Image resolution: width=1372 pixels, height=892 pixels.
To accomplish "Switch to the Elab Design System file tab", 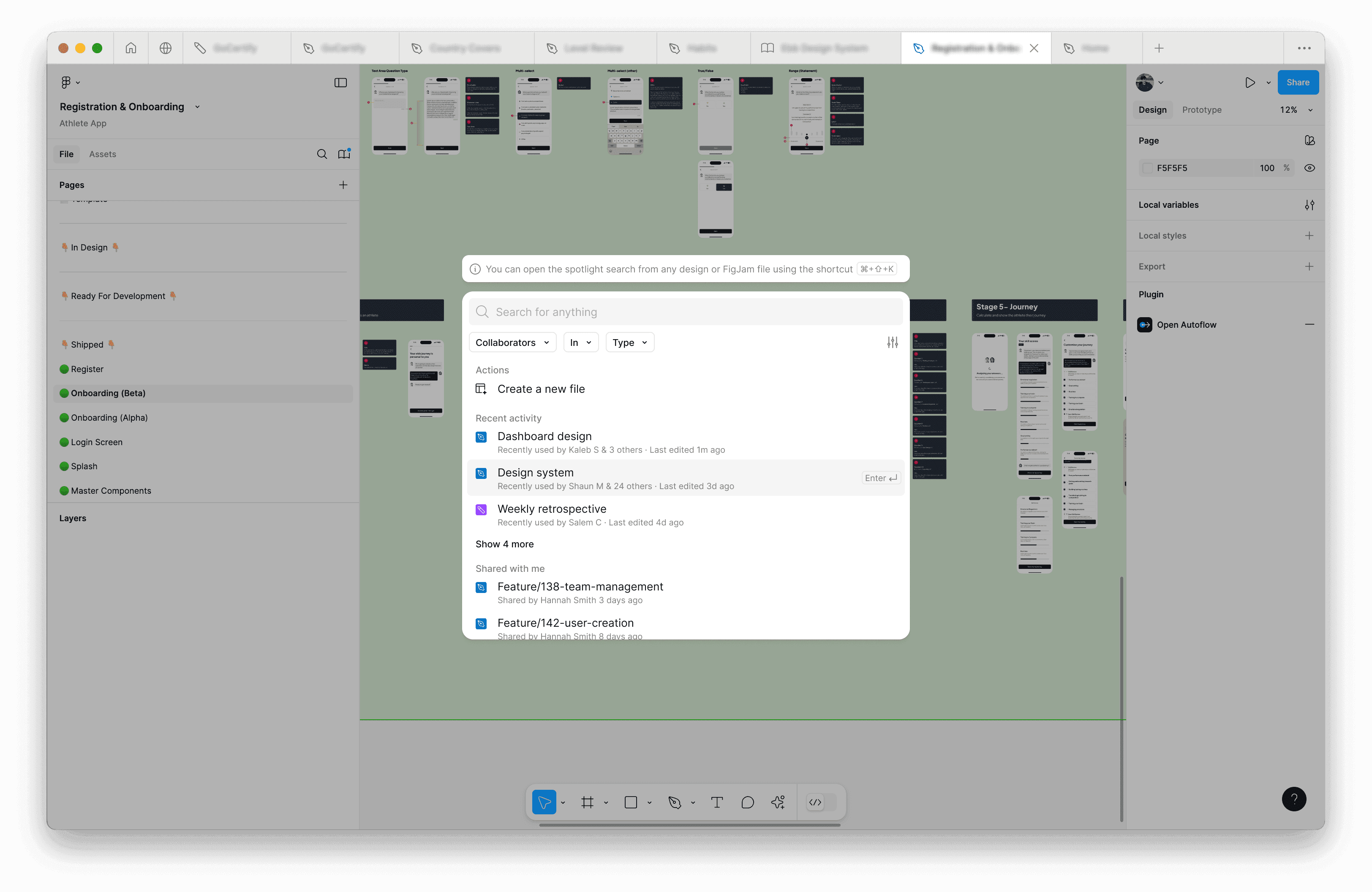I will coord(825,49).
